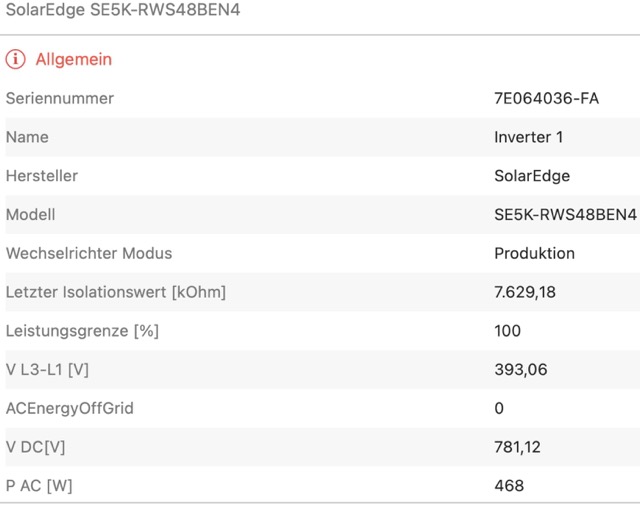Click the SolarEdge SE5K-RWS48BEN4 page title

[x=123, y=10]
